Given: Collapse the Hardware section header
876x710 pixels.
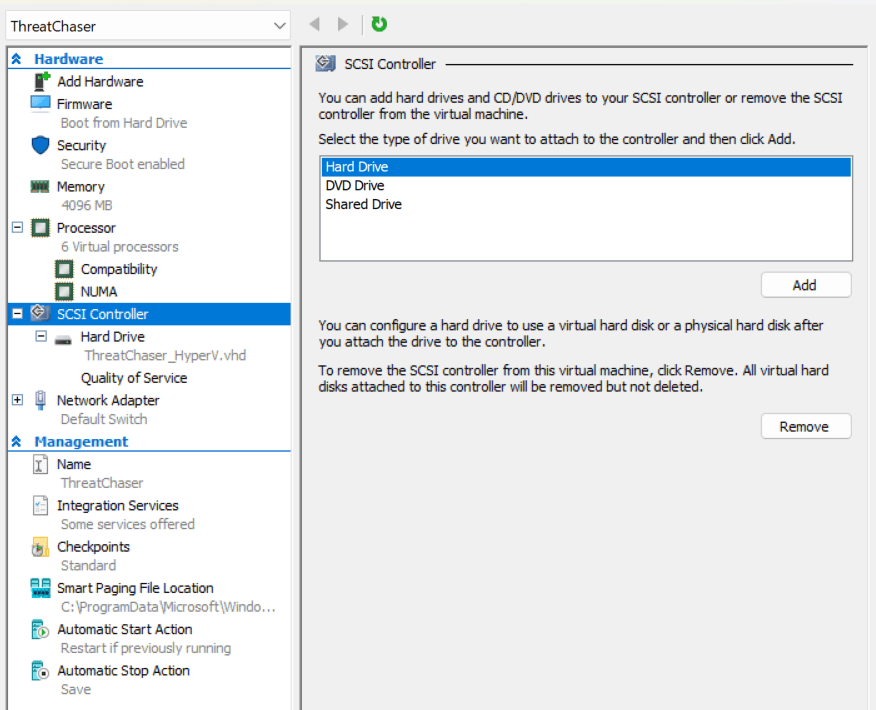Looking at the screenshot, I should coord(17,59).
